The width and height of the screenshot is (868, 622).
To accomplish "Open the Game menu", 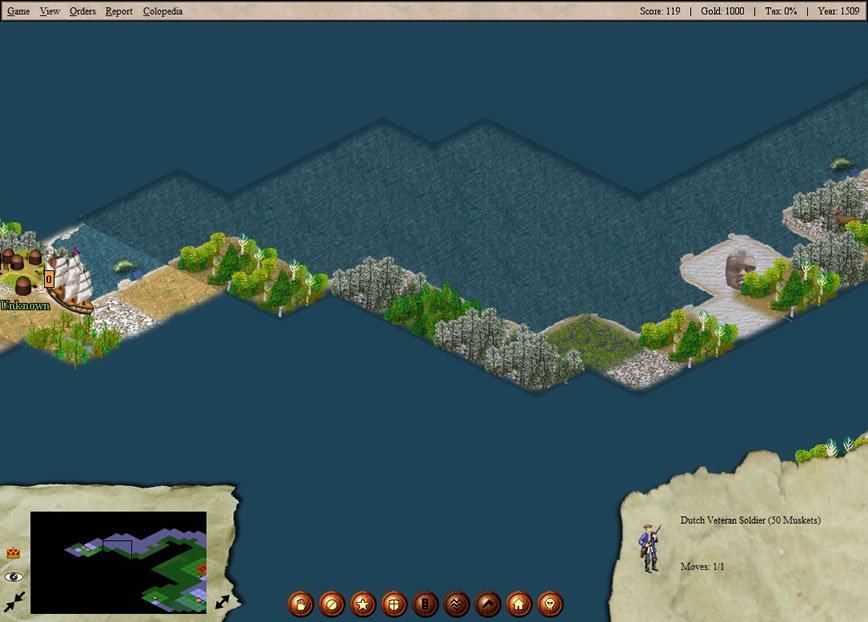I will (x=18, y=11).
